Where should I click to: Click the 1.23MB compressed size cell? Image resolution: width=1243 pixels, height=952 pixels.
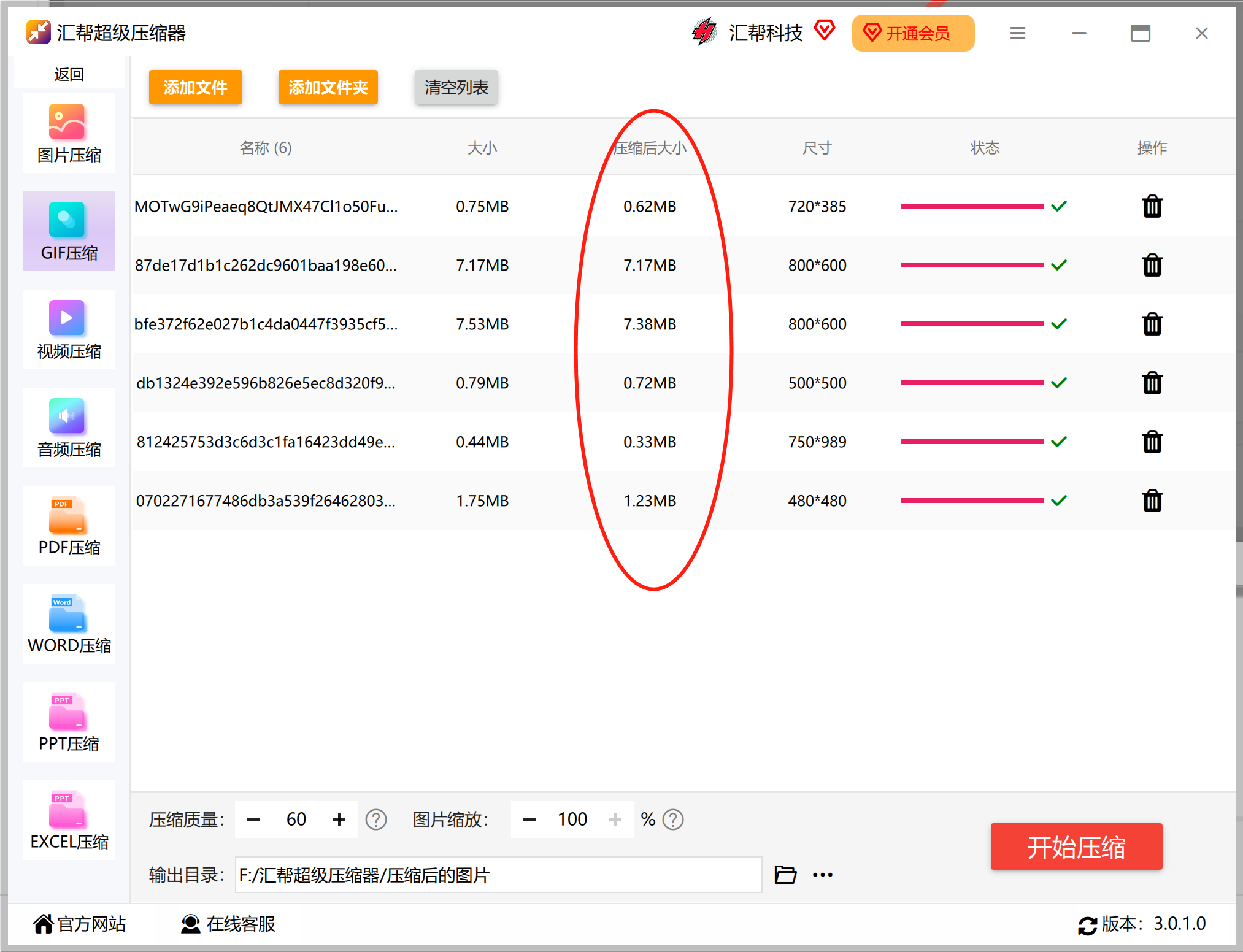point(650,501)
